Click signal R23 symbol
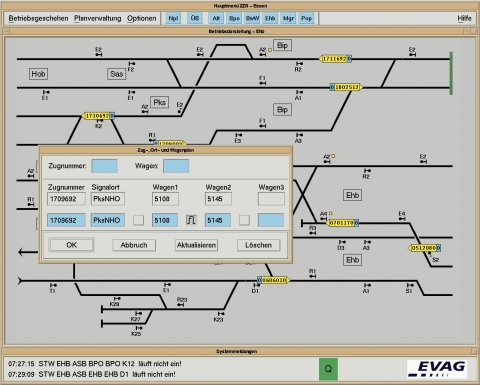This screenshot has height=385, width=480. 180,305
